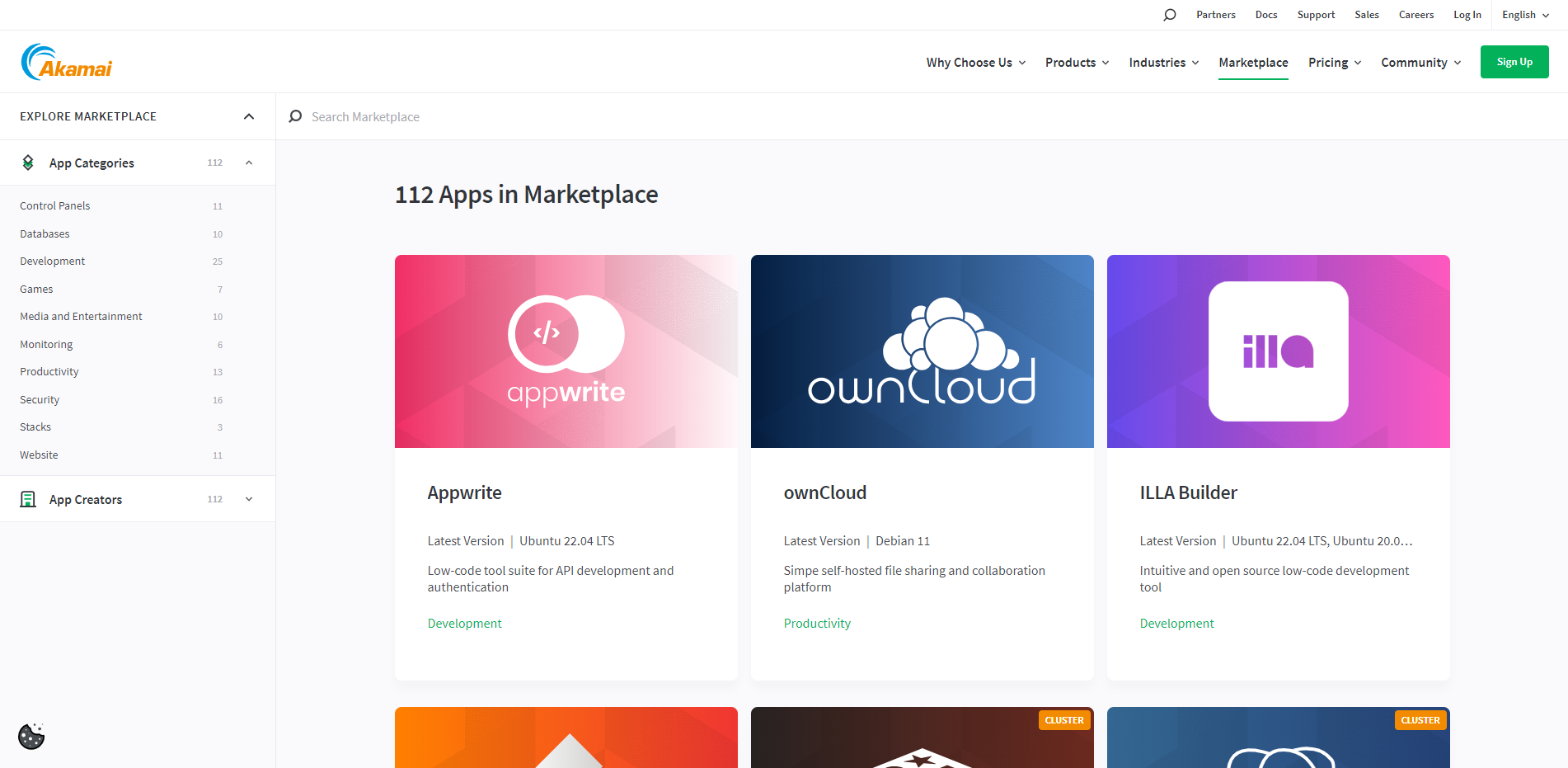Open the Support link
The width and height of the screenshot is (1568, 768).
(1316, 15)
